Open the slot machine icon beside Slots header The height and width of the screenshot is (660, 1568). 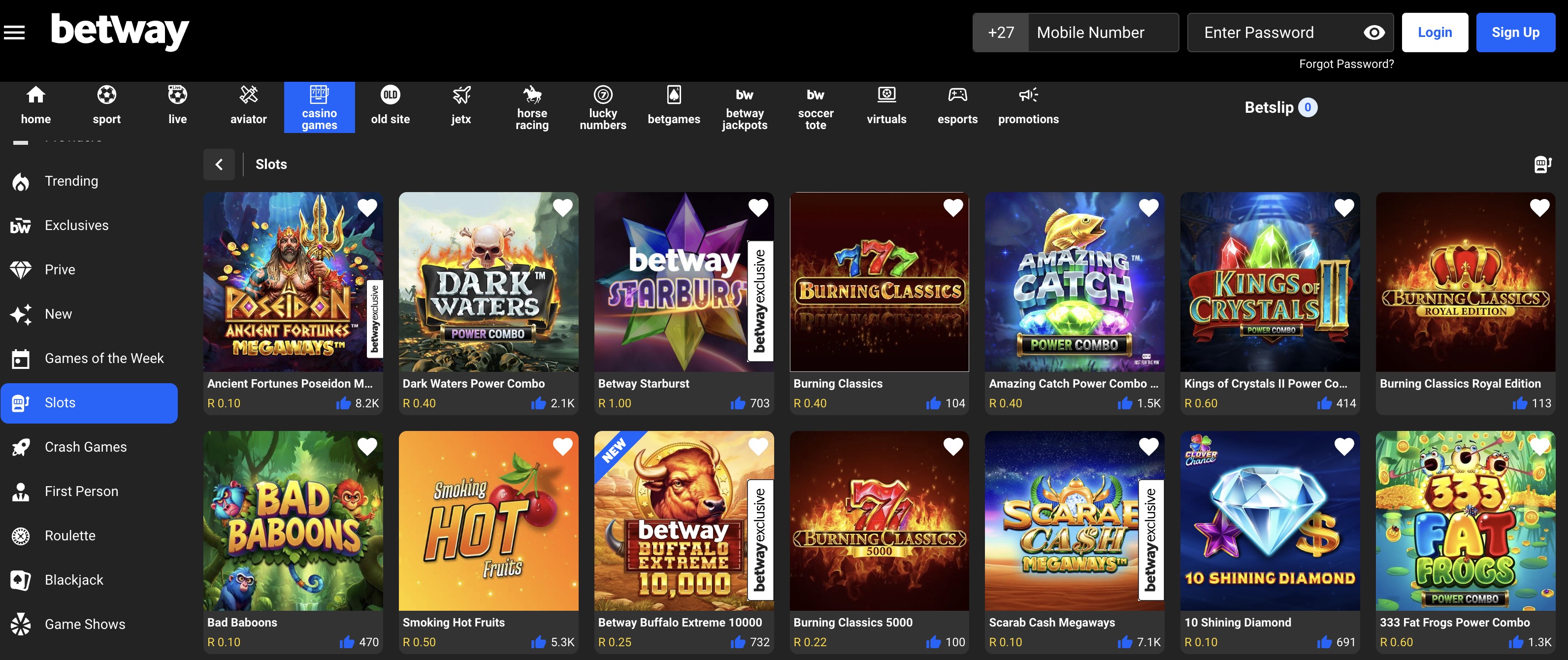tap(1542, 165)
